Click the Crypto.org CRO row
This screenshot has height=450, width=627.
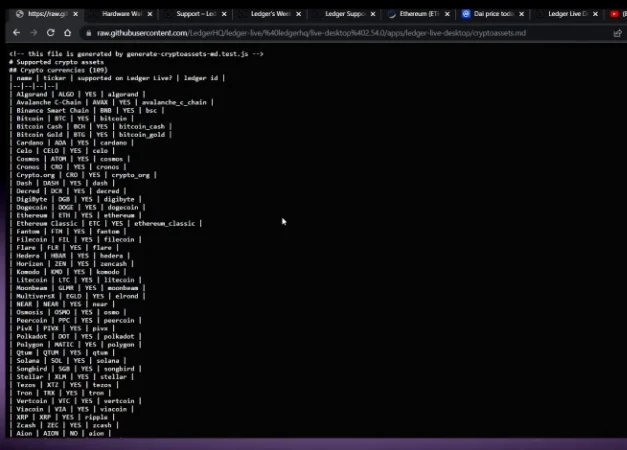[x=83, y=175]
